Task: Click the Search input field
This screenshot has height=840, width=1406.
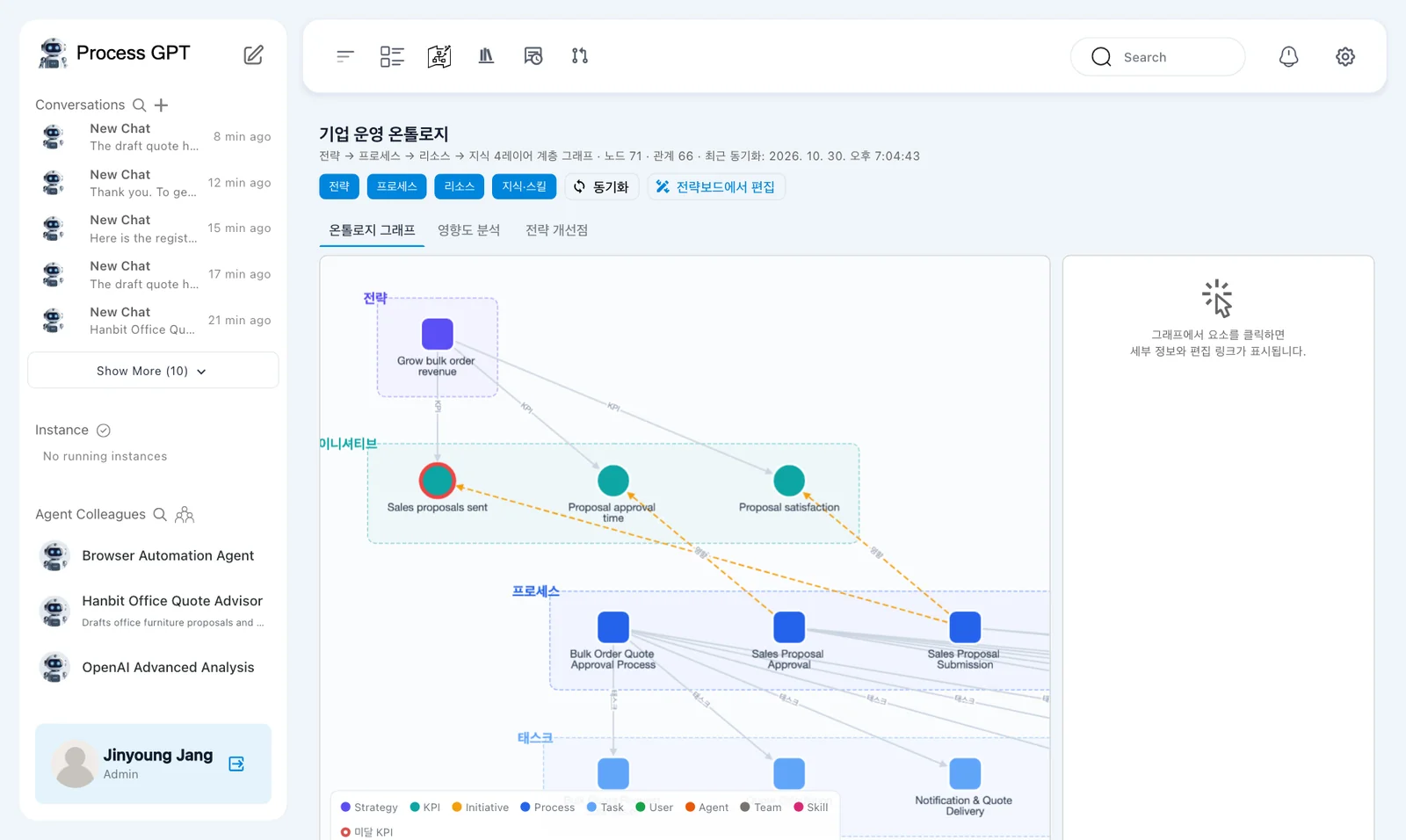Action: pos(1157,57)
